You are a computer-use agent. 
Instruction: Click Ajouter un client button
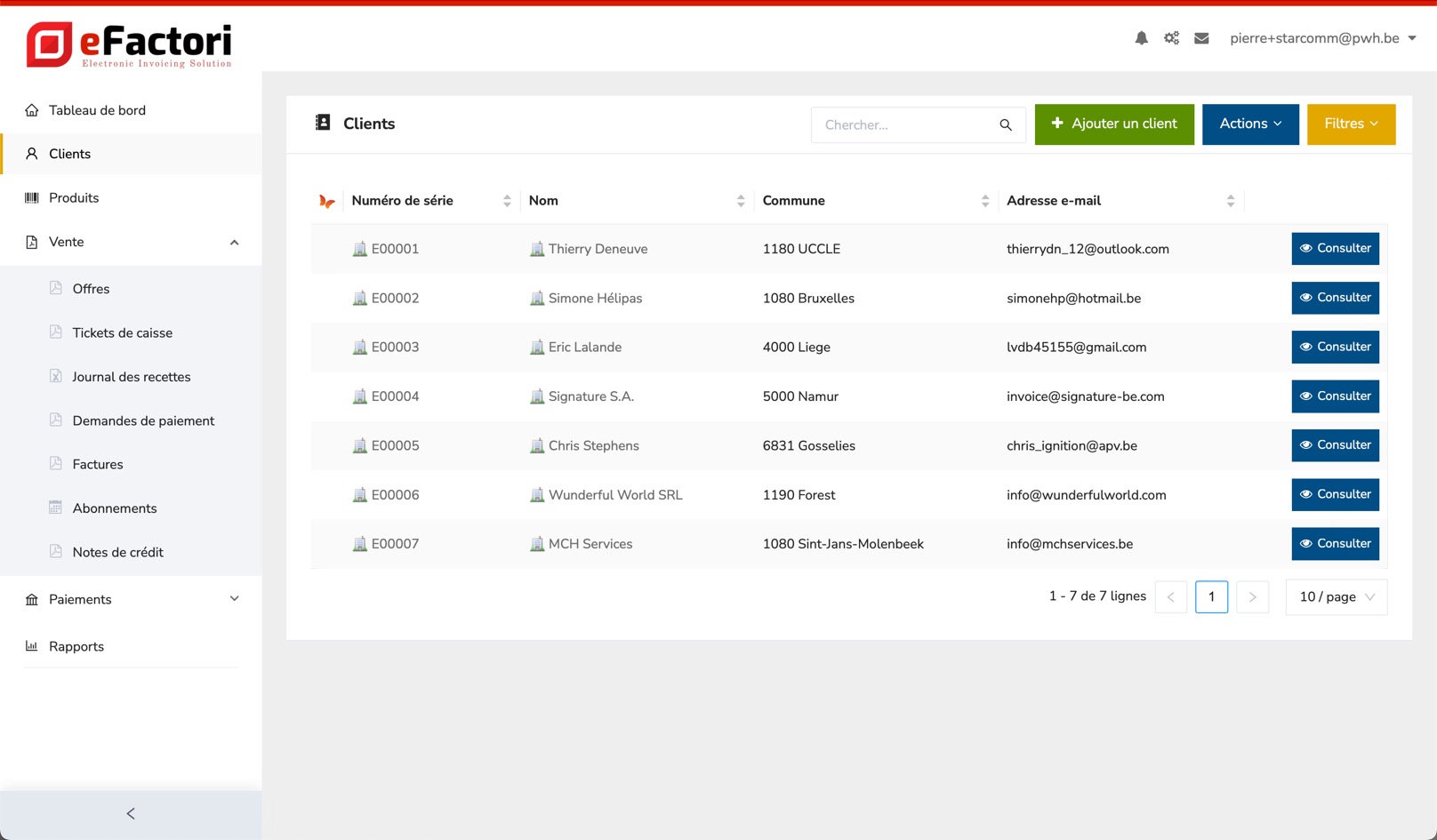tap(1113, 124)
